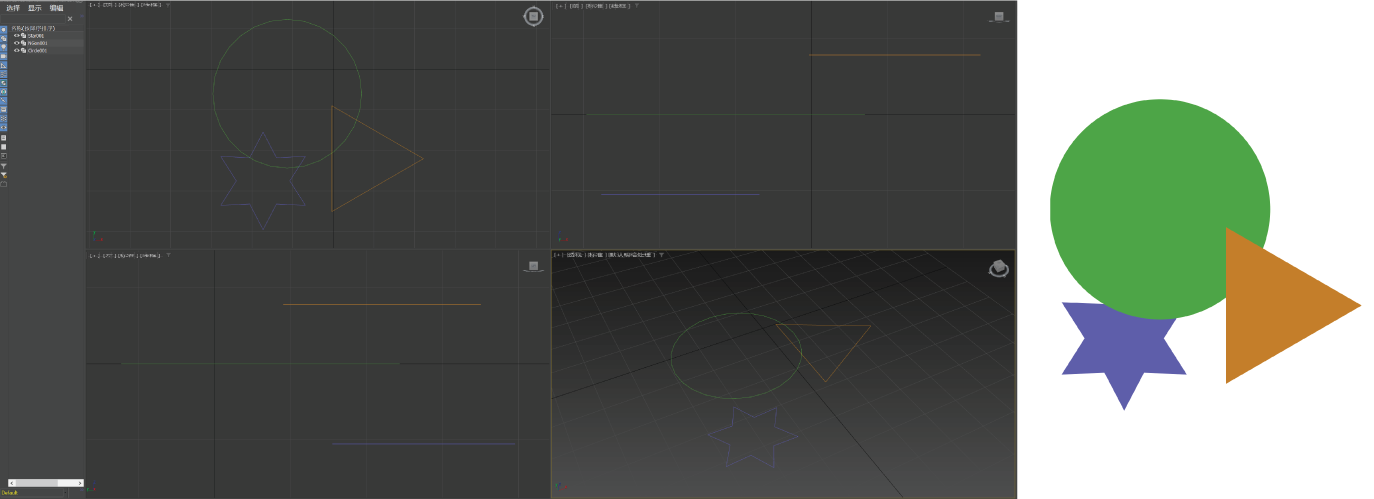Click the ViewCube in the perspective viewport

coord(999,268)
